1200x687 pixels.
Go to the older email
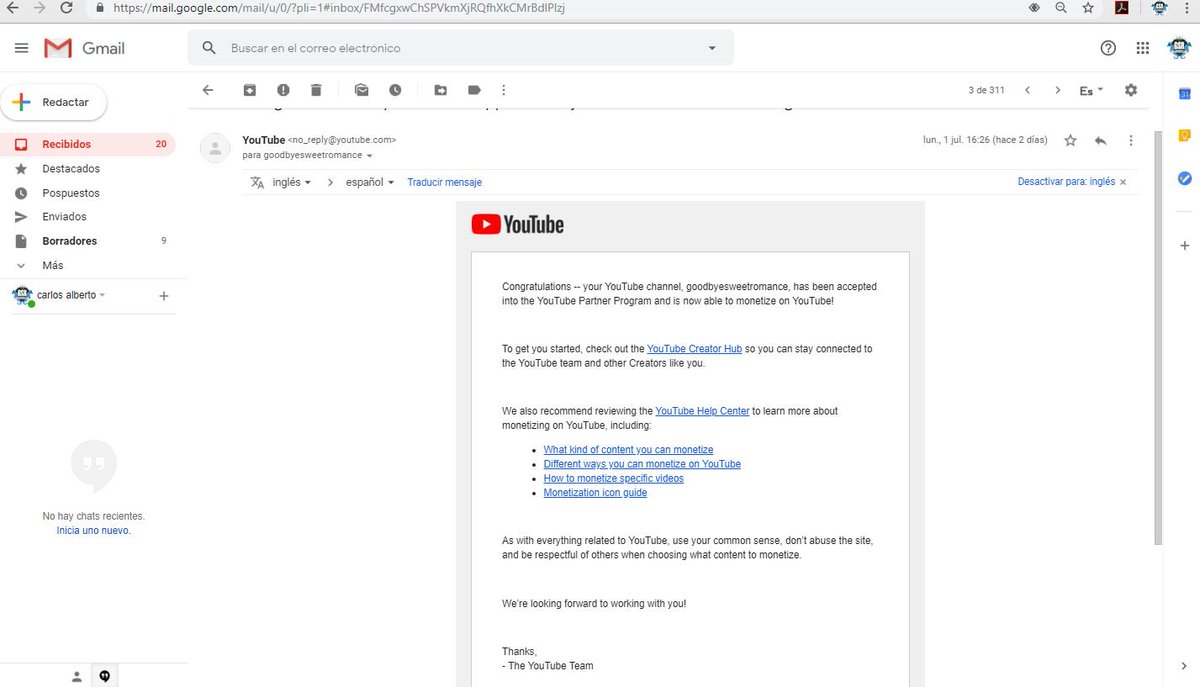[1058, 90]
